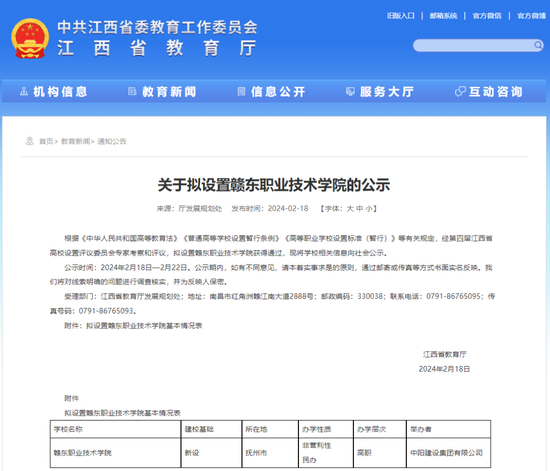Open the 服务大厅 menu
Image resolution: width=550 pixels, height=471 pixels.
tap(387, 92)
